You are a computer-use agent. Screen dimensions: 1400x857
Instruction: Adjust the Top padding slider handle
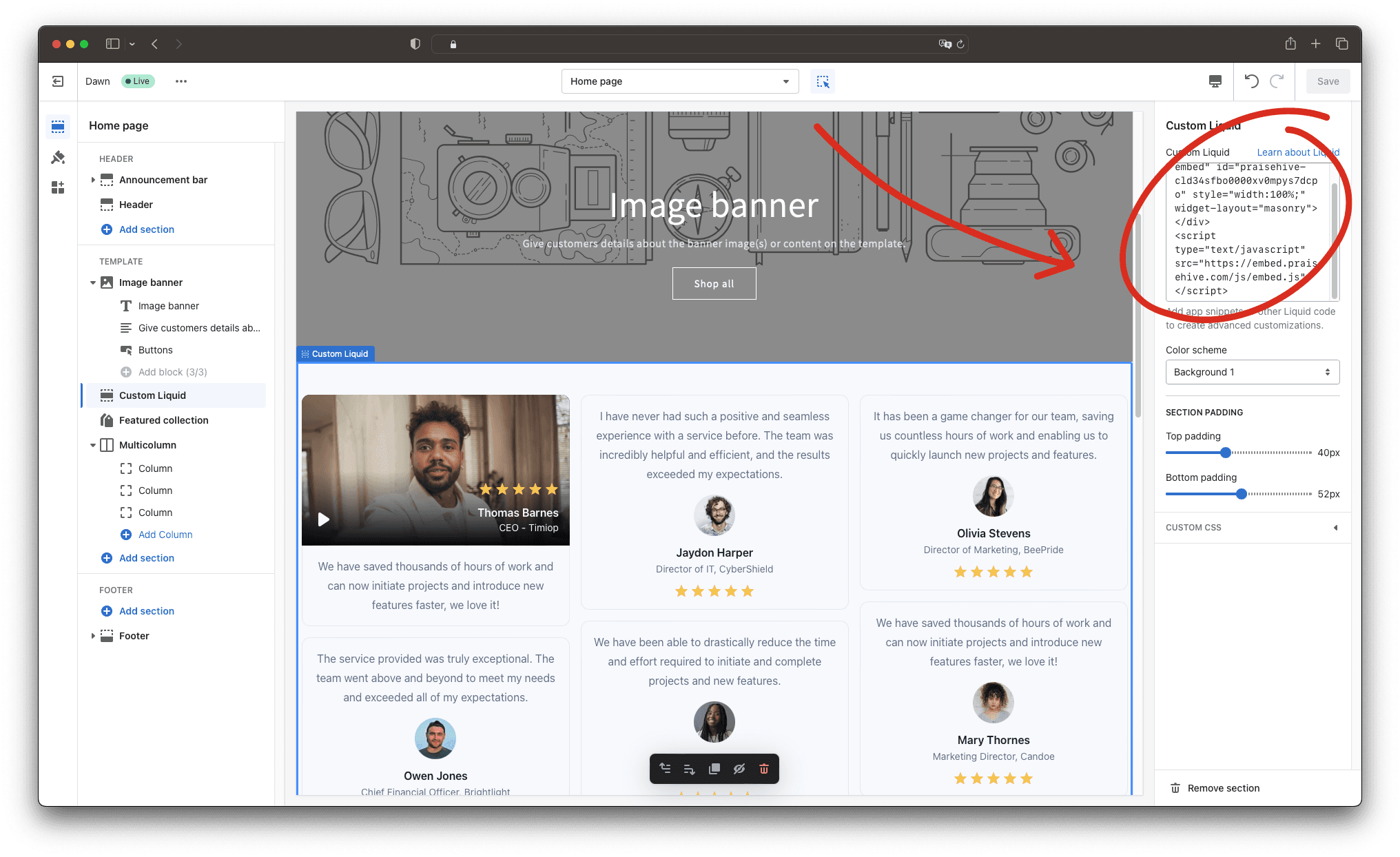[x=1225, y=453]
